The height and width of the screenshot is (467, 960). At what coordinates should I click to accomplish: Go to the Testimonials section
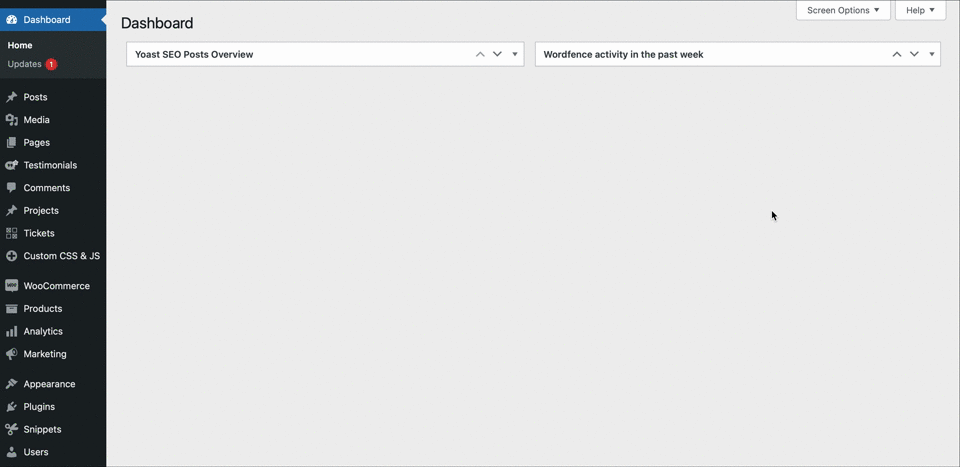tap(50, 165)
